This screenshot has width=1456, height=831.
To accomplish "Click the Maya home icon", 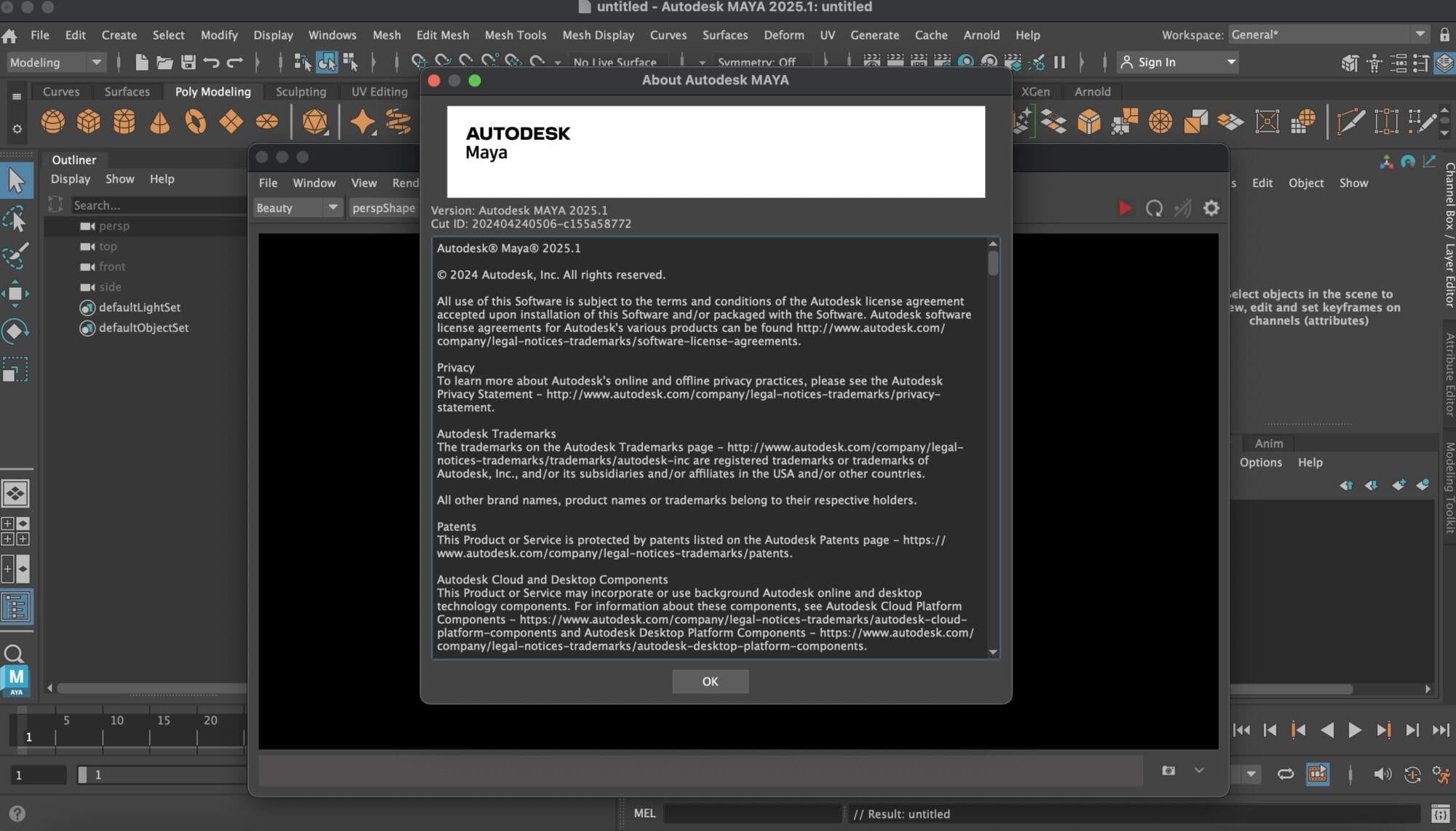I will (x=9, y=35).
